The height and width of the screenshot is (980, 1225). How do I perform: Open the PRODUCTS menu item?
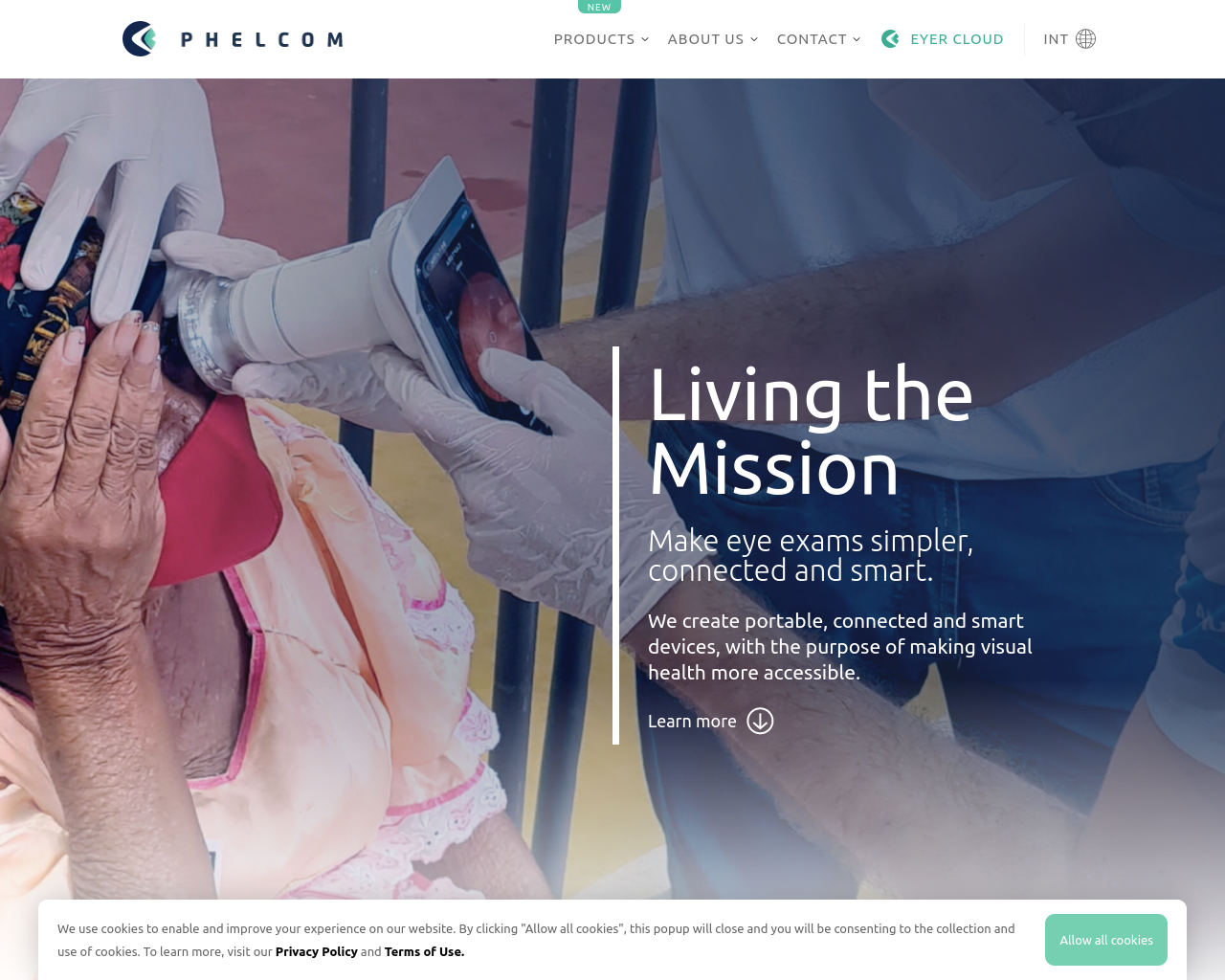tap(594, 39)
